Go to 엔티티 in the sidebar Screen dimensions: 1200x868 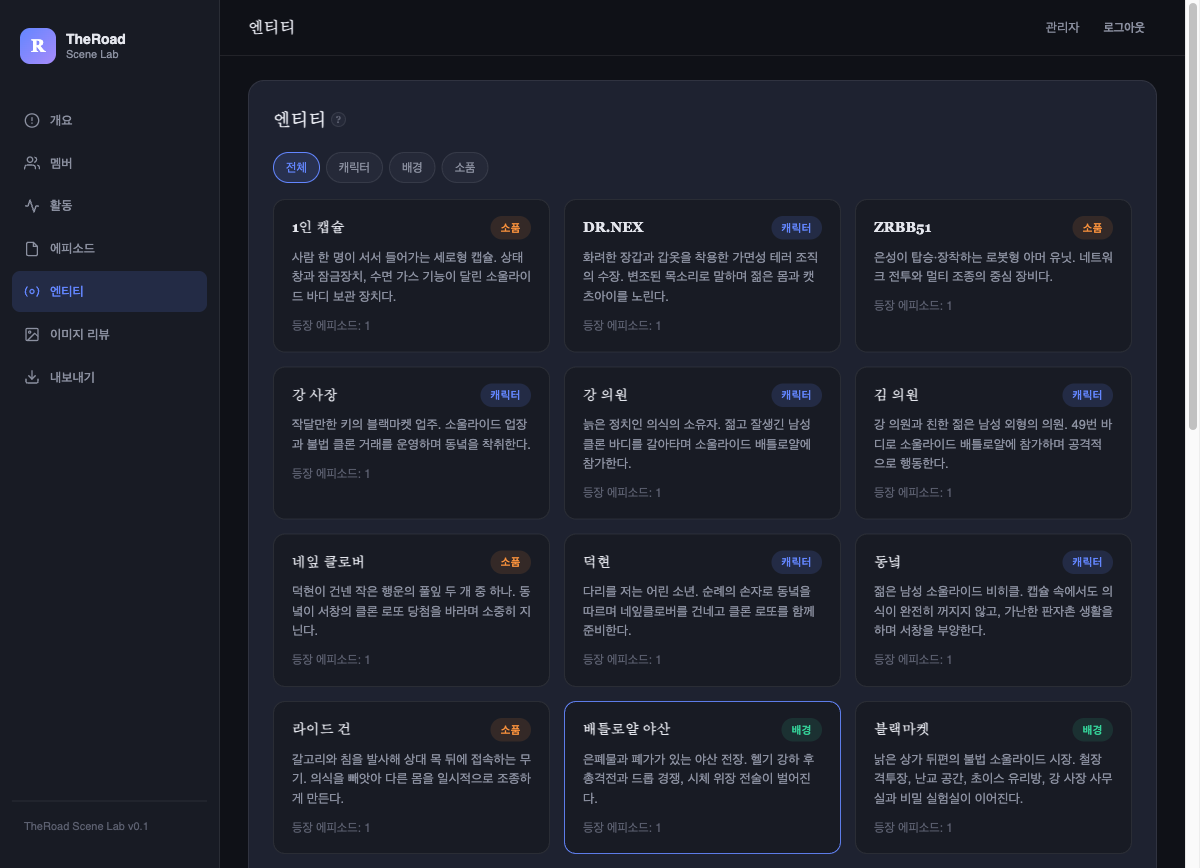[x=109, y=291]
